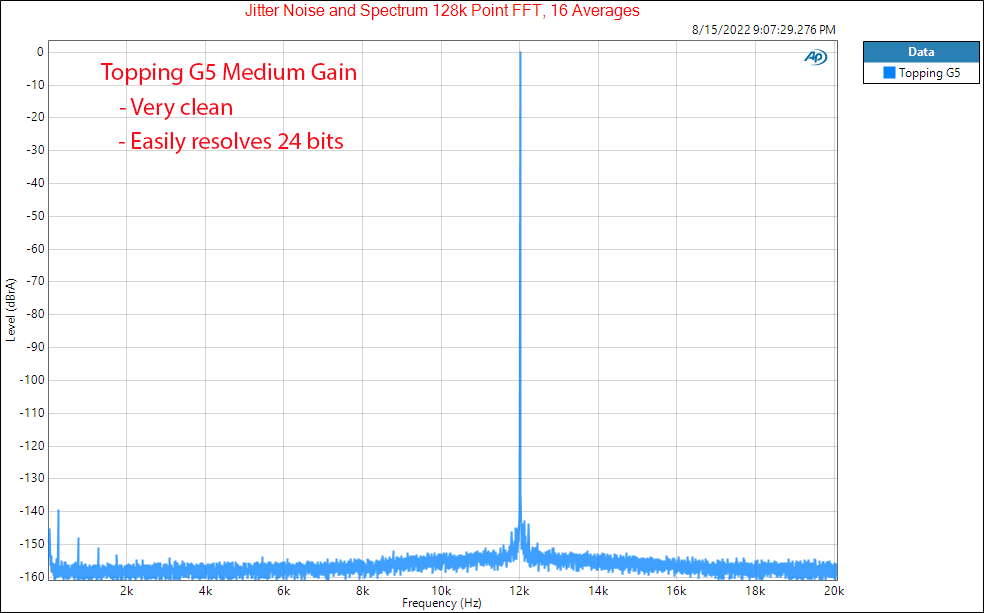
Task: Click the -100 level tick label
Action: (33, 380)
